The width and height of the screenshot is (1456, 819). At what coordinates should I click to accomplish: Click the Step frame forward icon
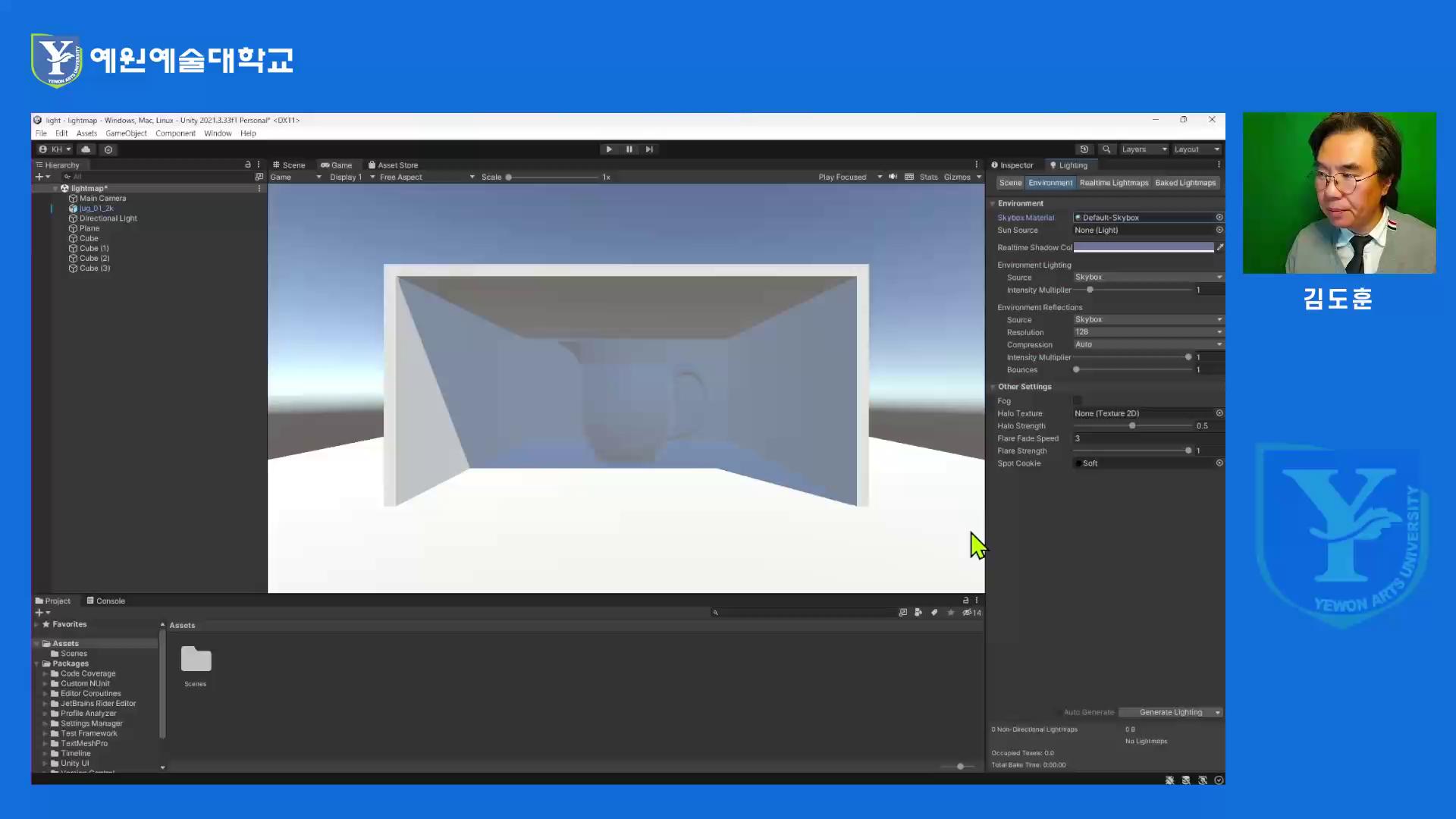pos(649,149)
